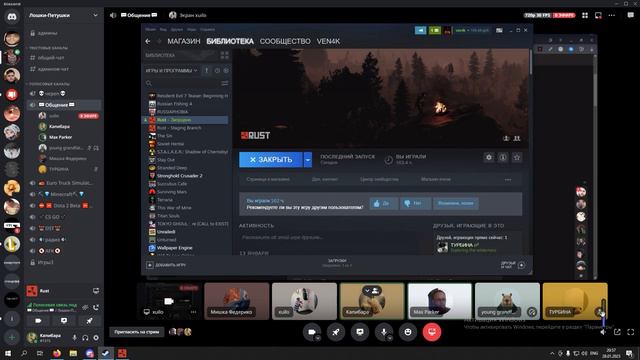Join the Dota 2 Beta voice channel
The image size is (640, 360).
point(63,206)
